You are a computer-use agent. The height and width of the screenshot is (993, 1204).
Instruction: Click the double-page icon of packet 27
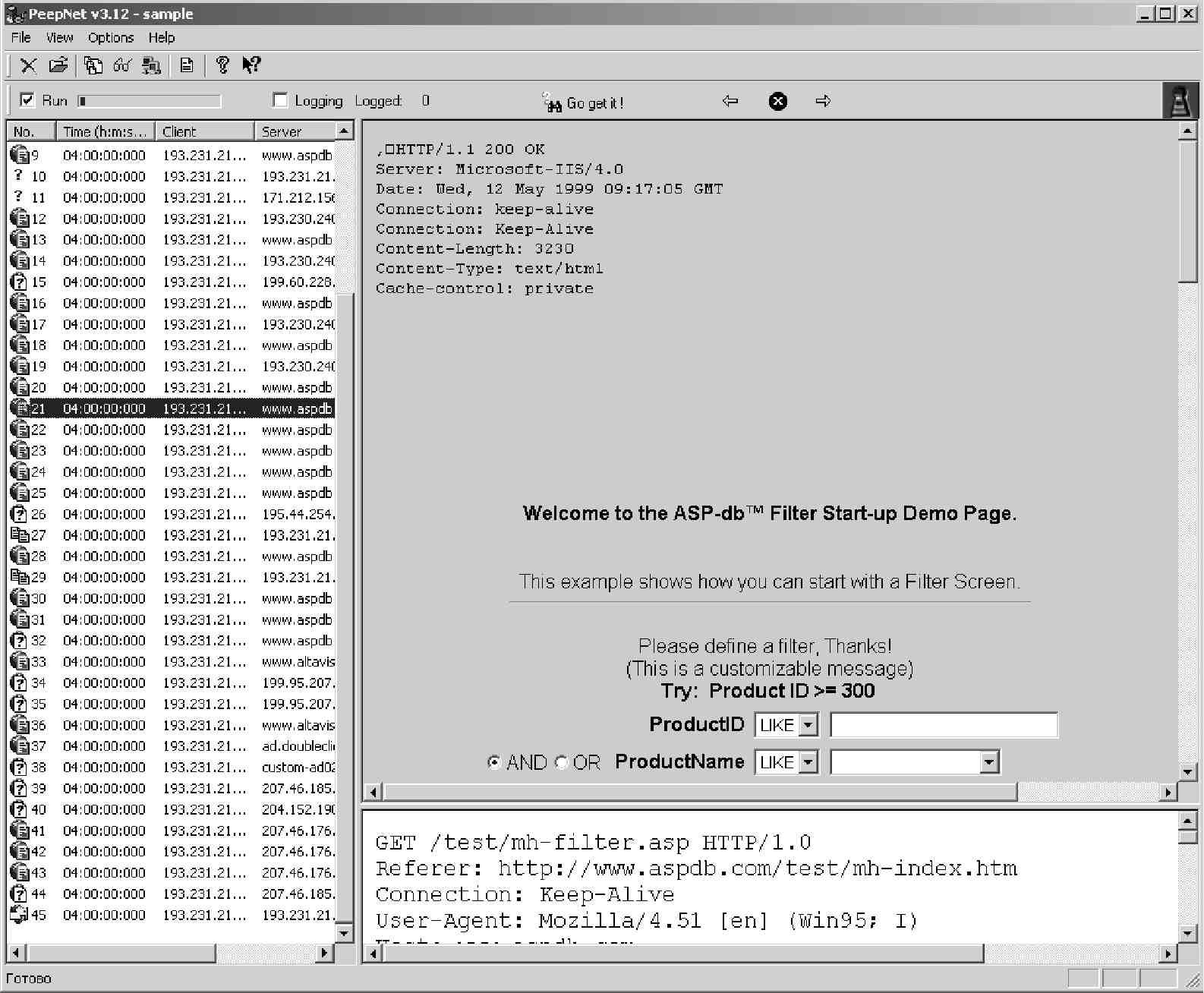[20, 534]
